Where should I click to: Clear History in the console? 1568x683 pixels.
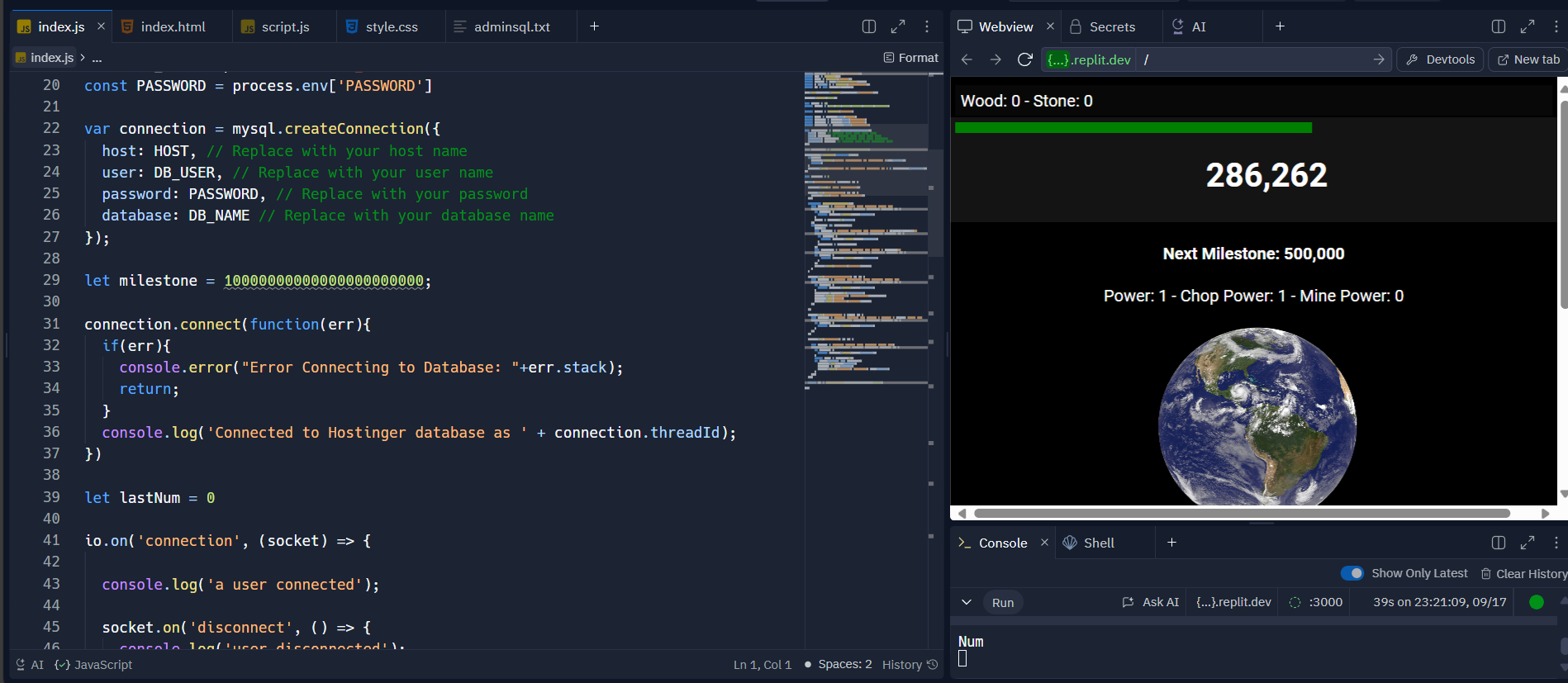point(1523,573)
